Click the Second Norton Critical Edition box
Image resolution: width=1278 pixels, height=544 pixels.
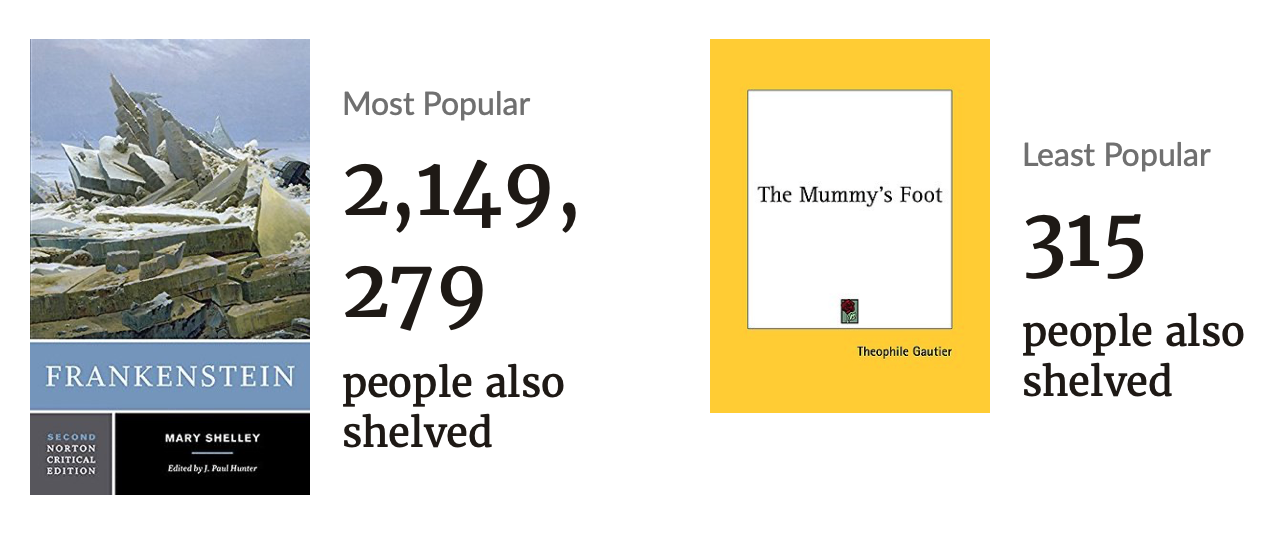[70, 453]
